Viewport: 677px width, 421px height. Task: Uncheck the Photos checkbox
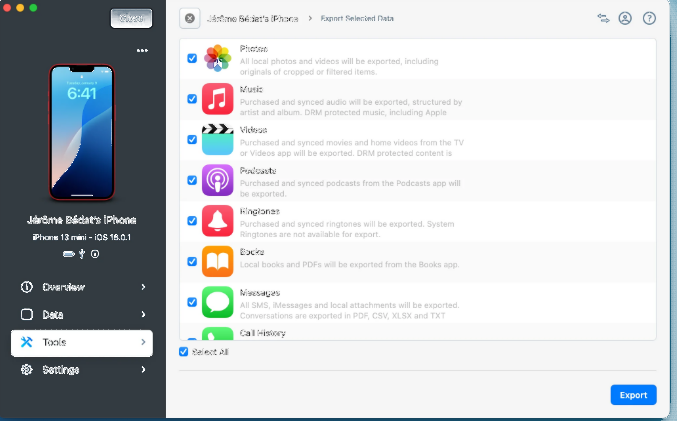[x=192, y=58]
